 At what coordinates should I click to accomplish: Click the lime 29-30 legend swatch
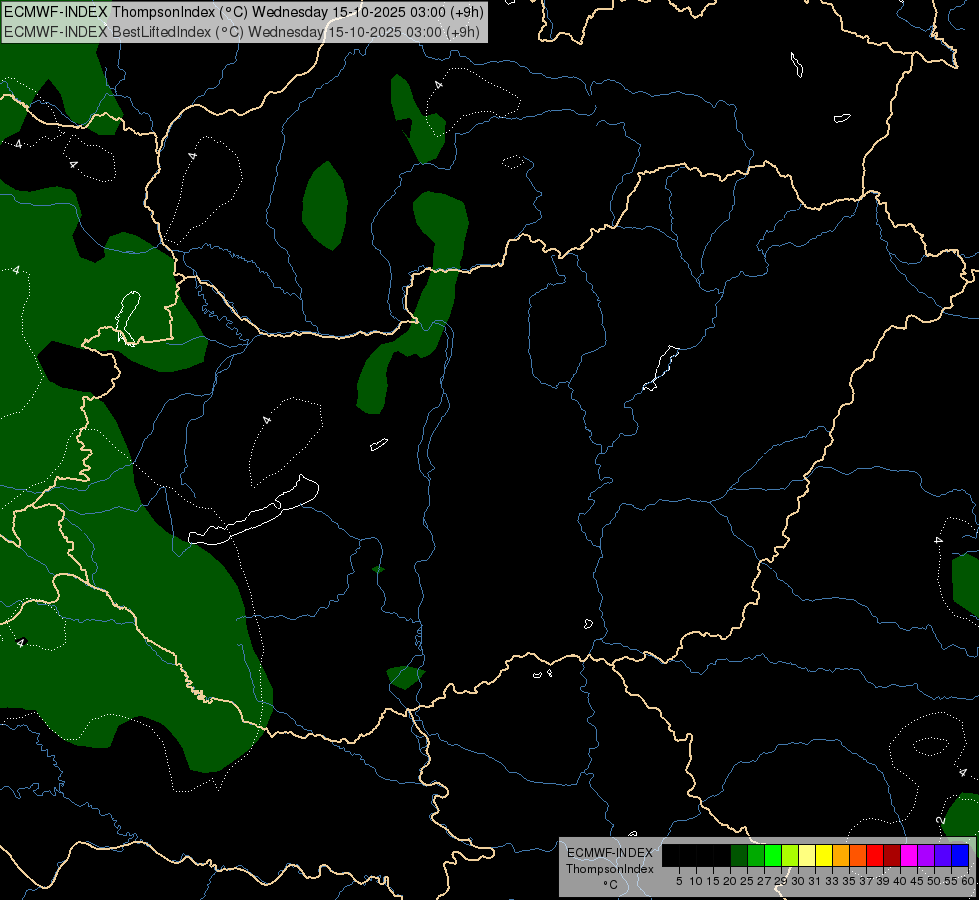pyautogui.click(x=790, y=855)
